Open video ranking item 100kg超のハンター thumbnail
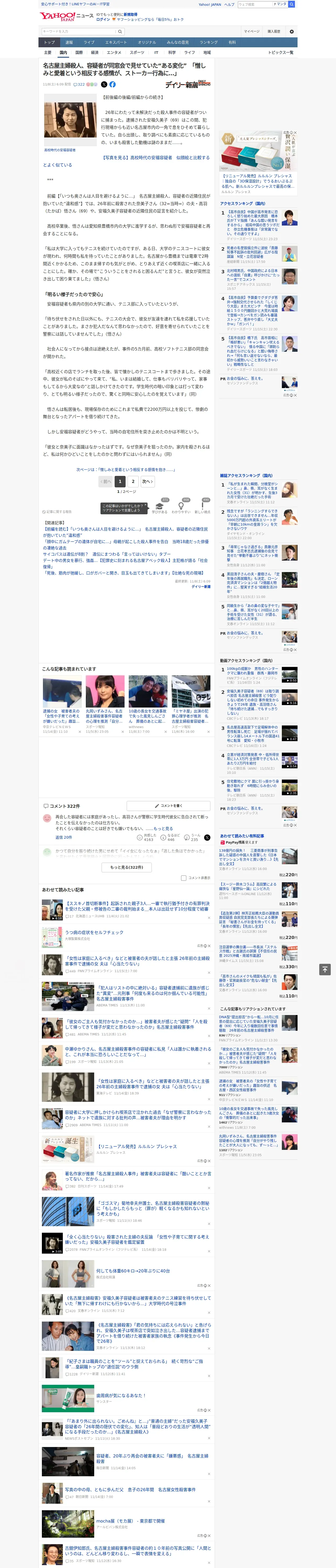This screenshot has width=336, height=1568. 289,675
